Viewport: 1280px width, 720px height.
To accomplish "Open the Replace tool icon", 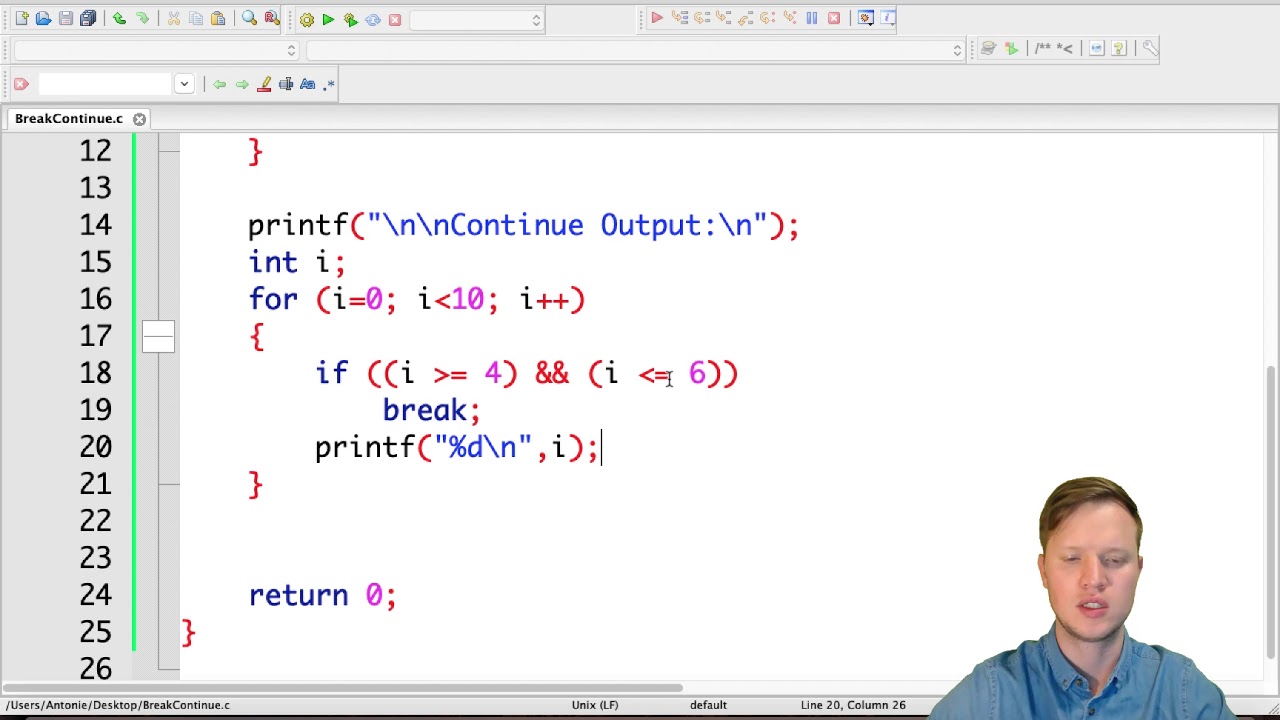I will (271, 19).
